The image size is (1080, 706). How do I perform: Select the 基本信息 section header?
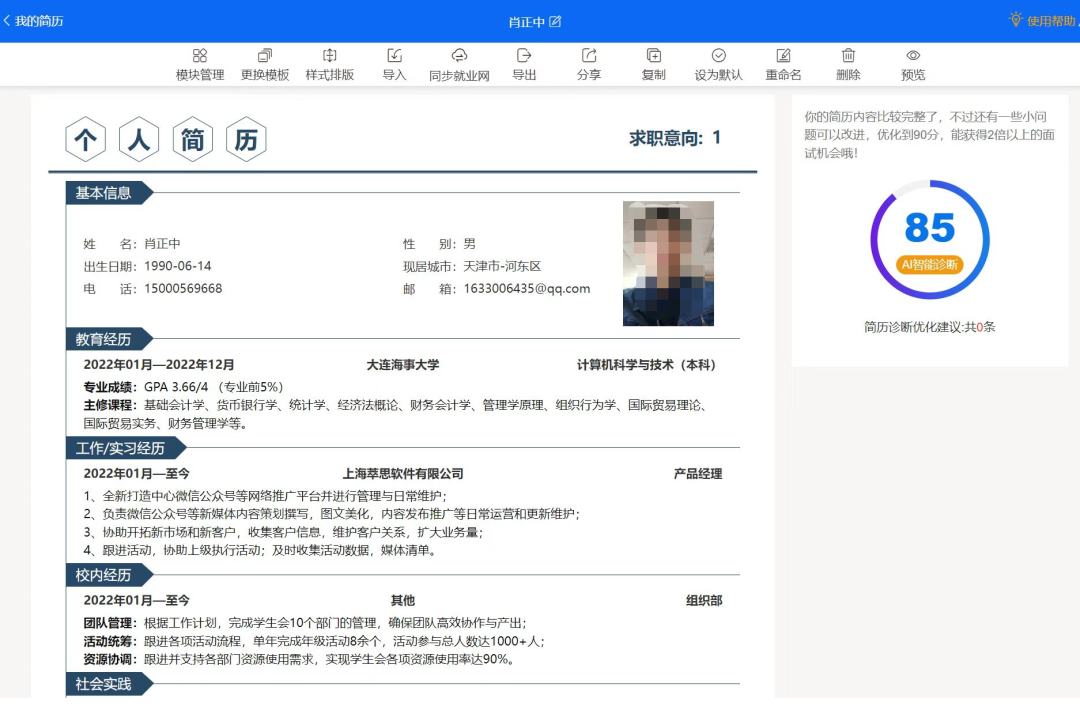(x=104, y=193)
